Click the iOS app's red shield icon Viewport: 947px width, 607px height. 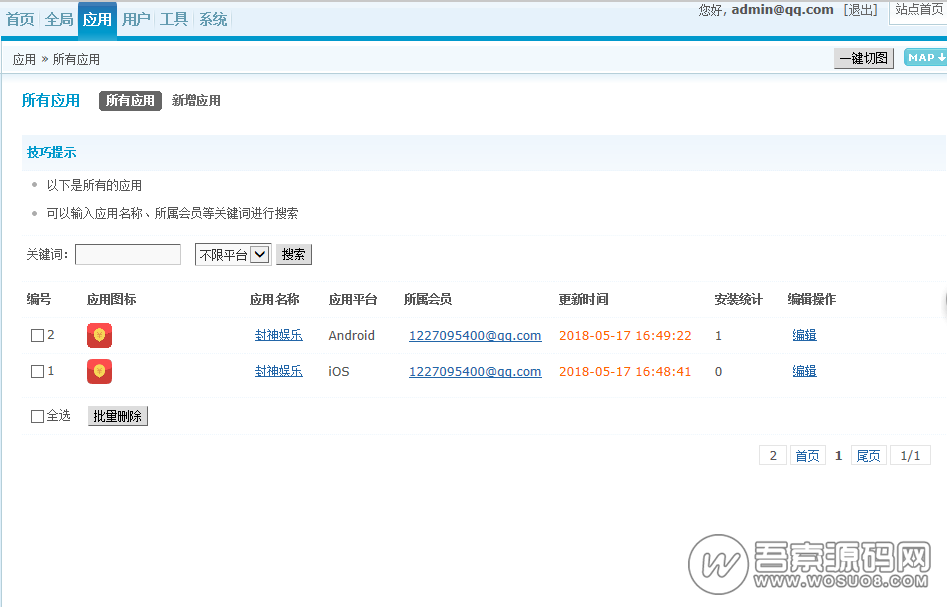click(99, 371)
